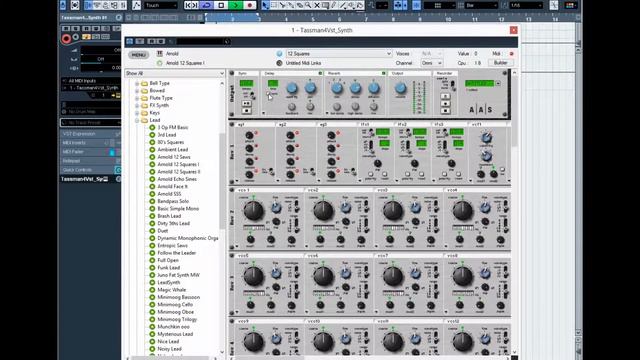640x360 pixels.
Task: Select the Entropic Saws preset
Action: [x=173, y=246]
